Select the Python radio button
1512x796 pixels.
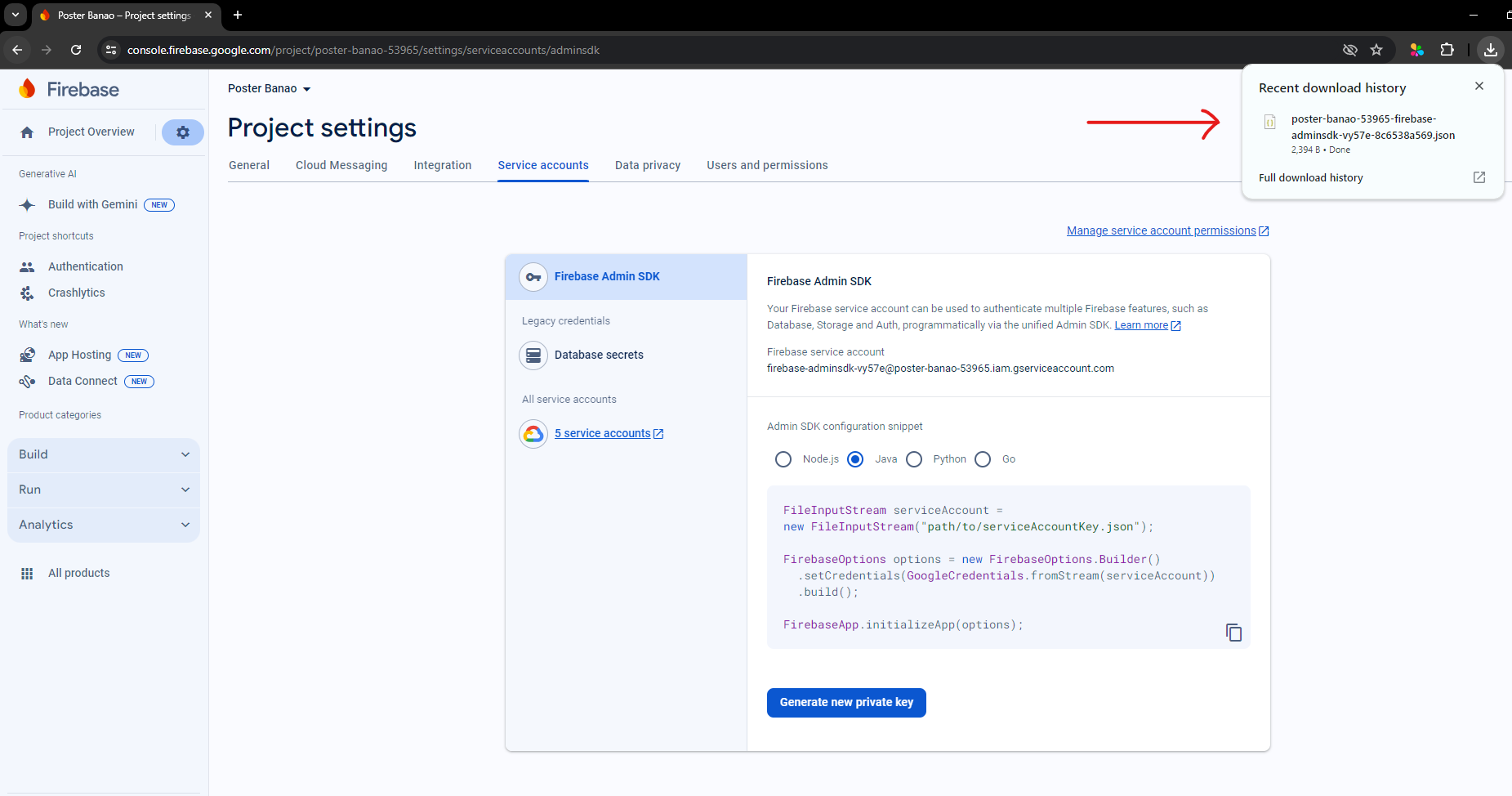point(914,459)
